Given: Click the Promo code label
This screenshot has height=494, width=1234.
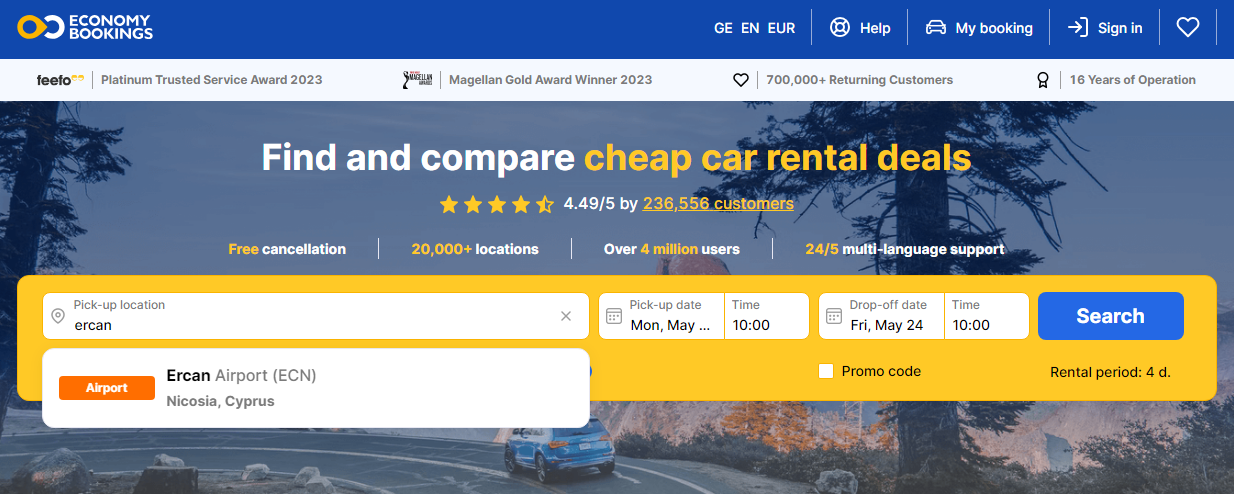Looking at the screenshot, I should pos(881,371).
